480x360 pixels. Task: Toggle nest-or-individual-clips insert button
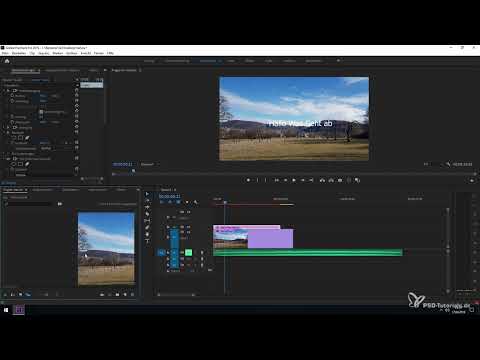[162, 202]
